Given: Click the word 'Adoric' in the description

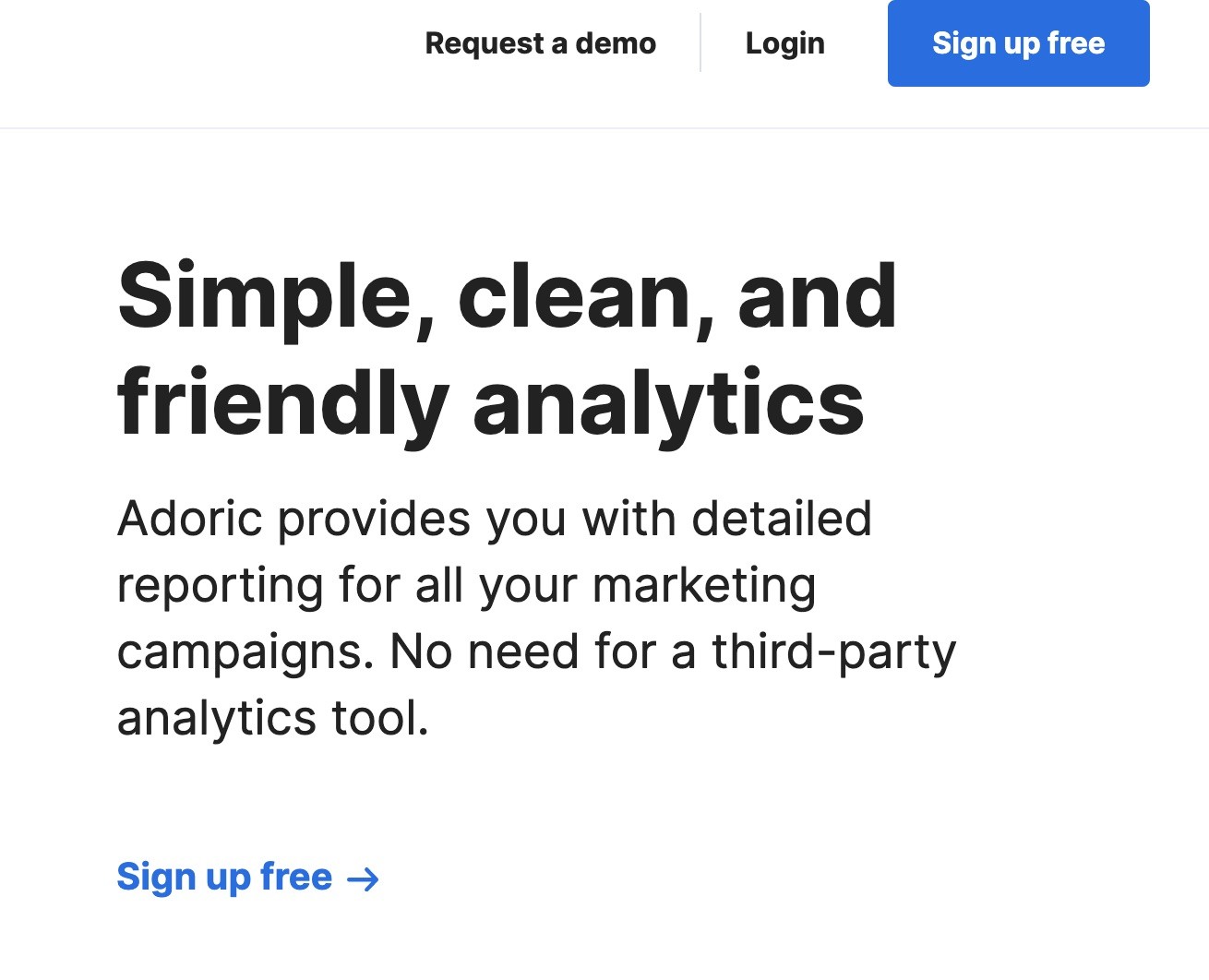Looking at the screenshot, I should pyautogui.click(x=190, y=519).
